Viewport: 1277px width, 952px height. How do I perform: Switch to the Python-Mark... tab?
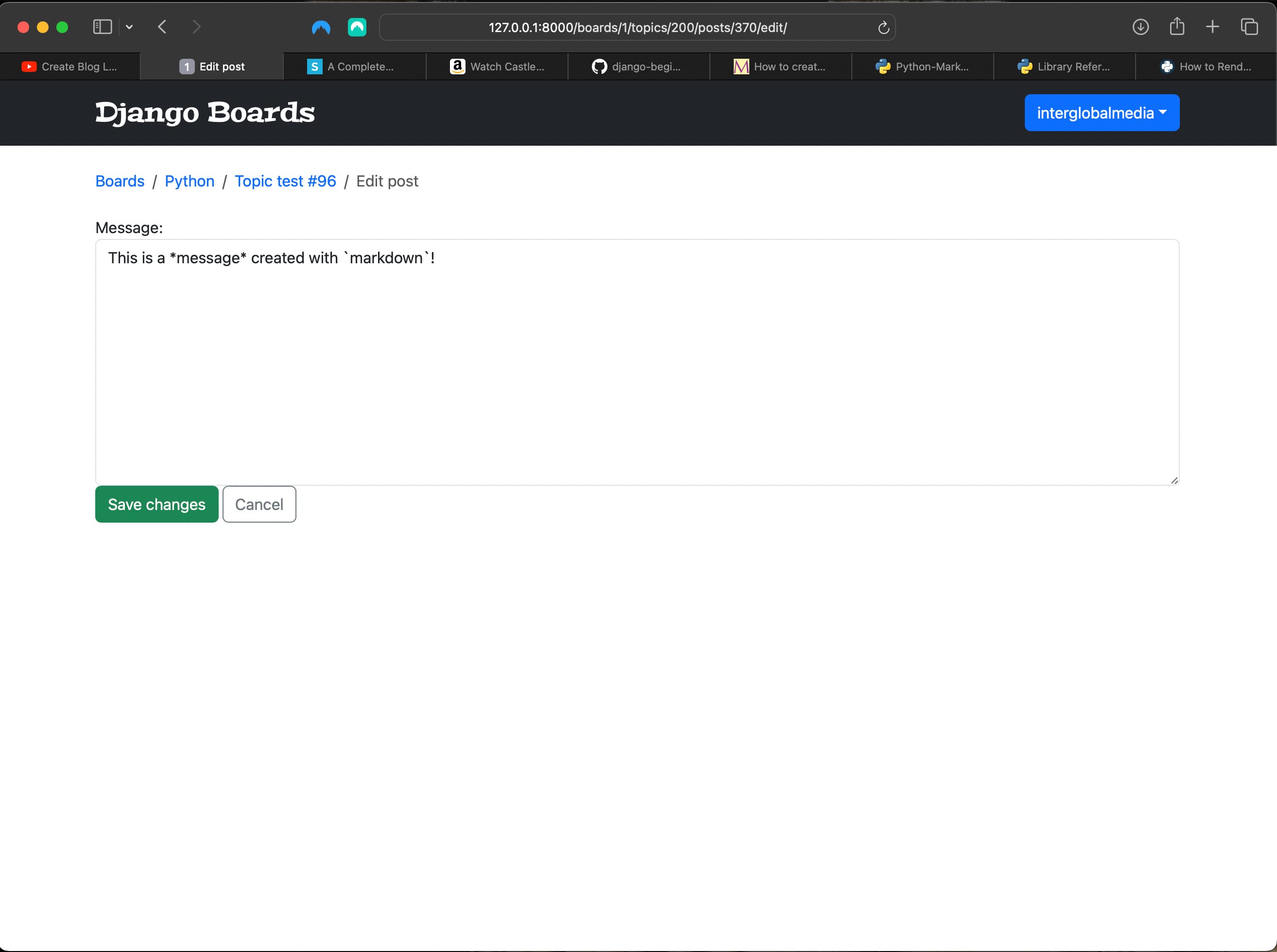[922, 66]
